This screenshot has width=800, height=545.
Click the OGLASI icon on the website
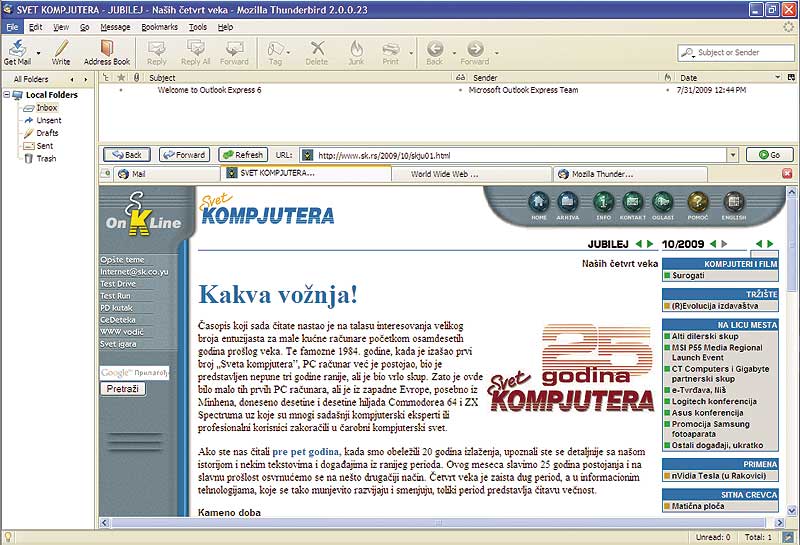pos(662,202)
